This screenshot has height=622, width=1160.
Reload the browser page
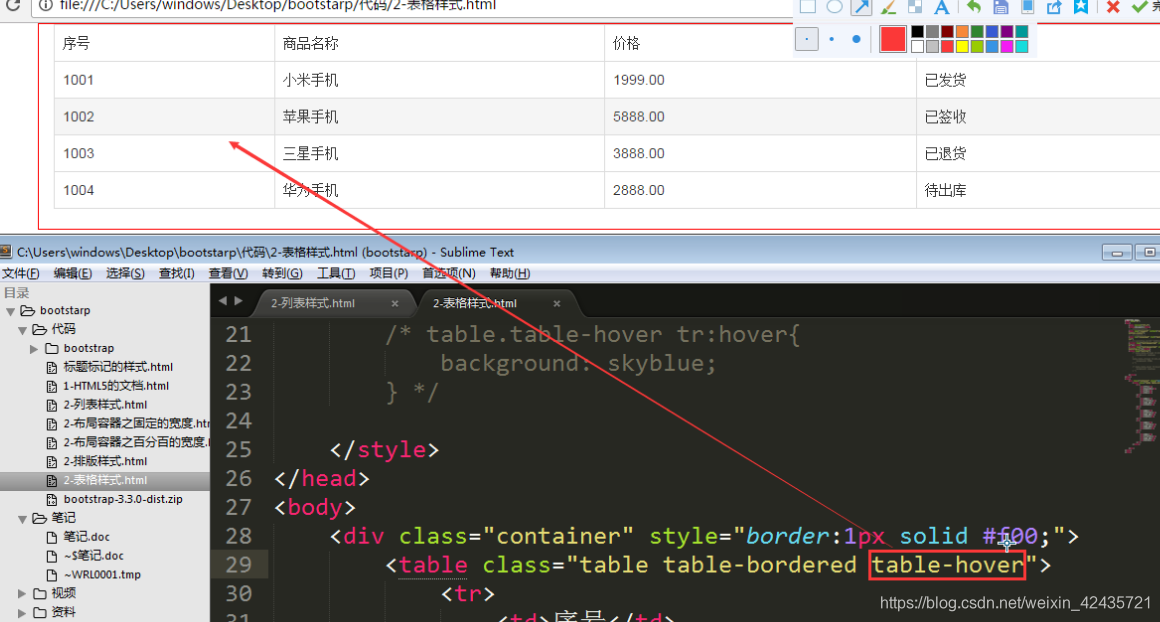click(13, 5)
